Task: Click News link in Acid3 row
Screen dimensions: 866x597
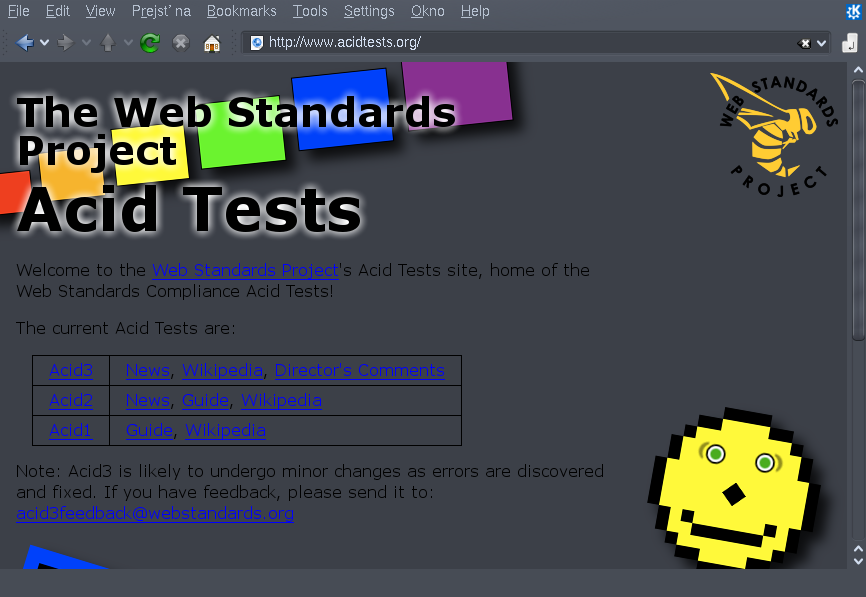Action: (x=147, y=370)
